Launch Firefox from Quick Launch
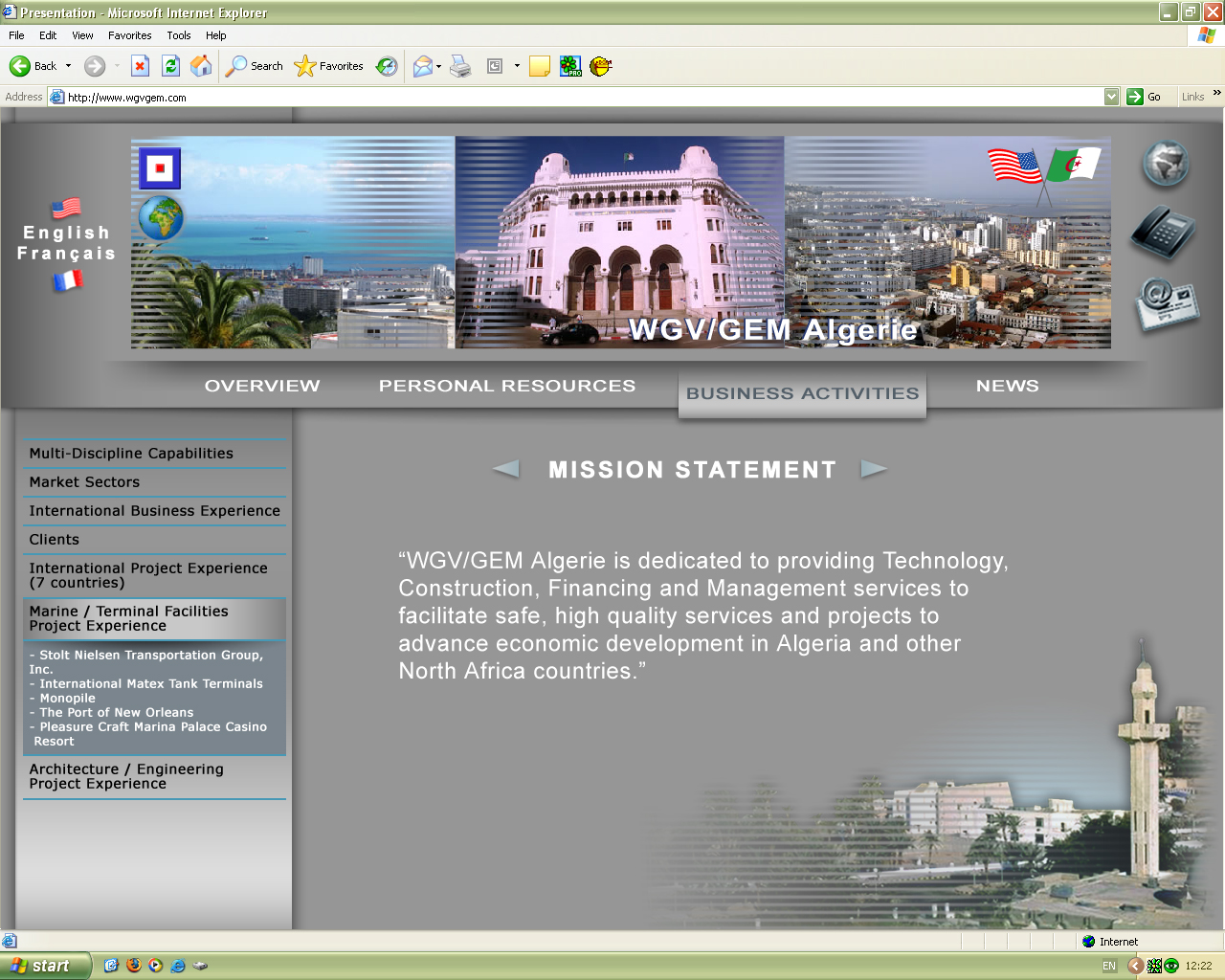 tap(133, 966)
